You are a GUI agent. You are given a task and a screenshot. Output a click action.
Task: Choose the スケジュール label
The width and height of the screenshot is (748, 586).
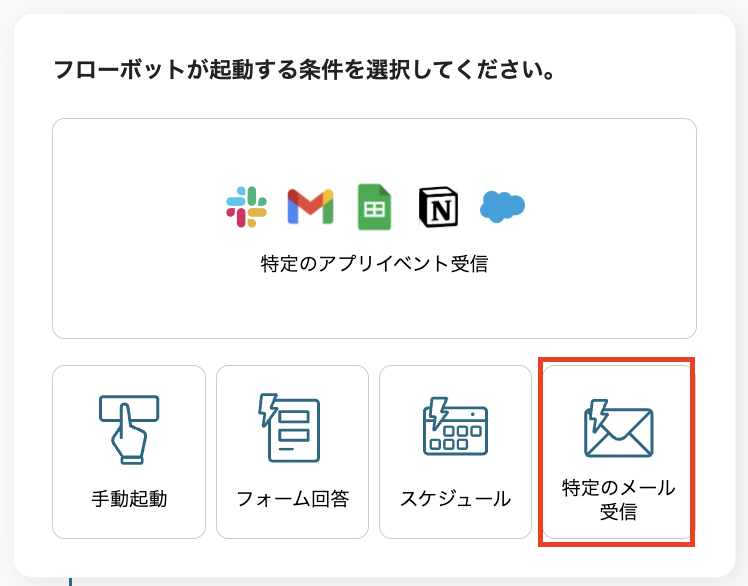coord(455,499)
